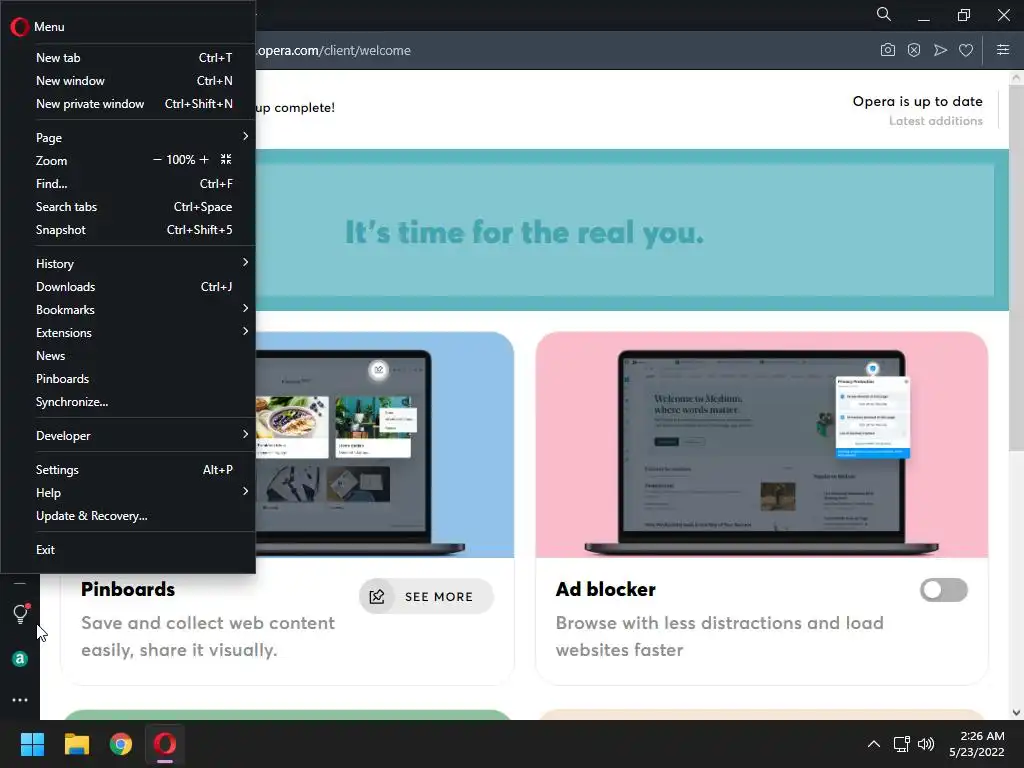Click zoom out minus in menu

(157, 160)
